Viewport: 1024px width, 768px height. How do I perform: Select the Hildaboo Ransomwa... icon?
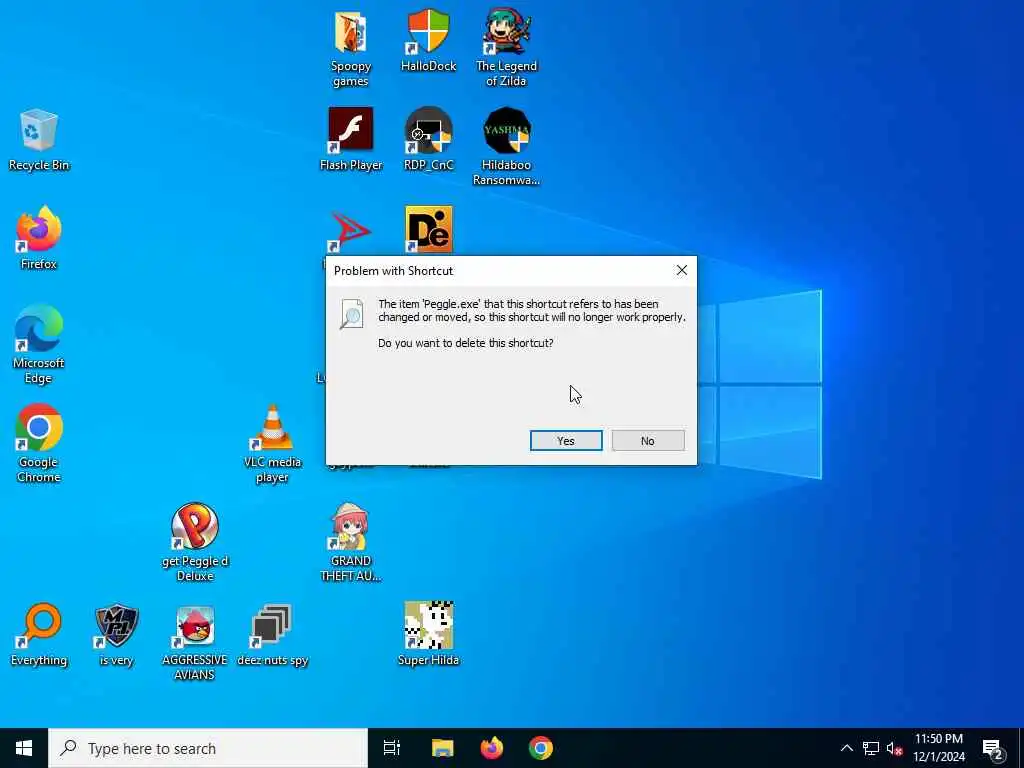pyautogui.click(x=506, y=147)
